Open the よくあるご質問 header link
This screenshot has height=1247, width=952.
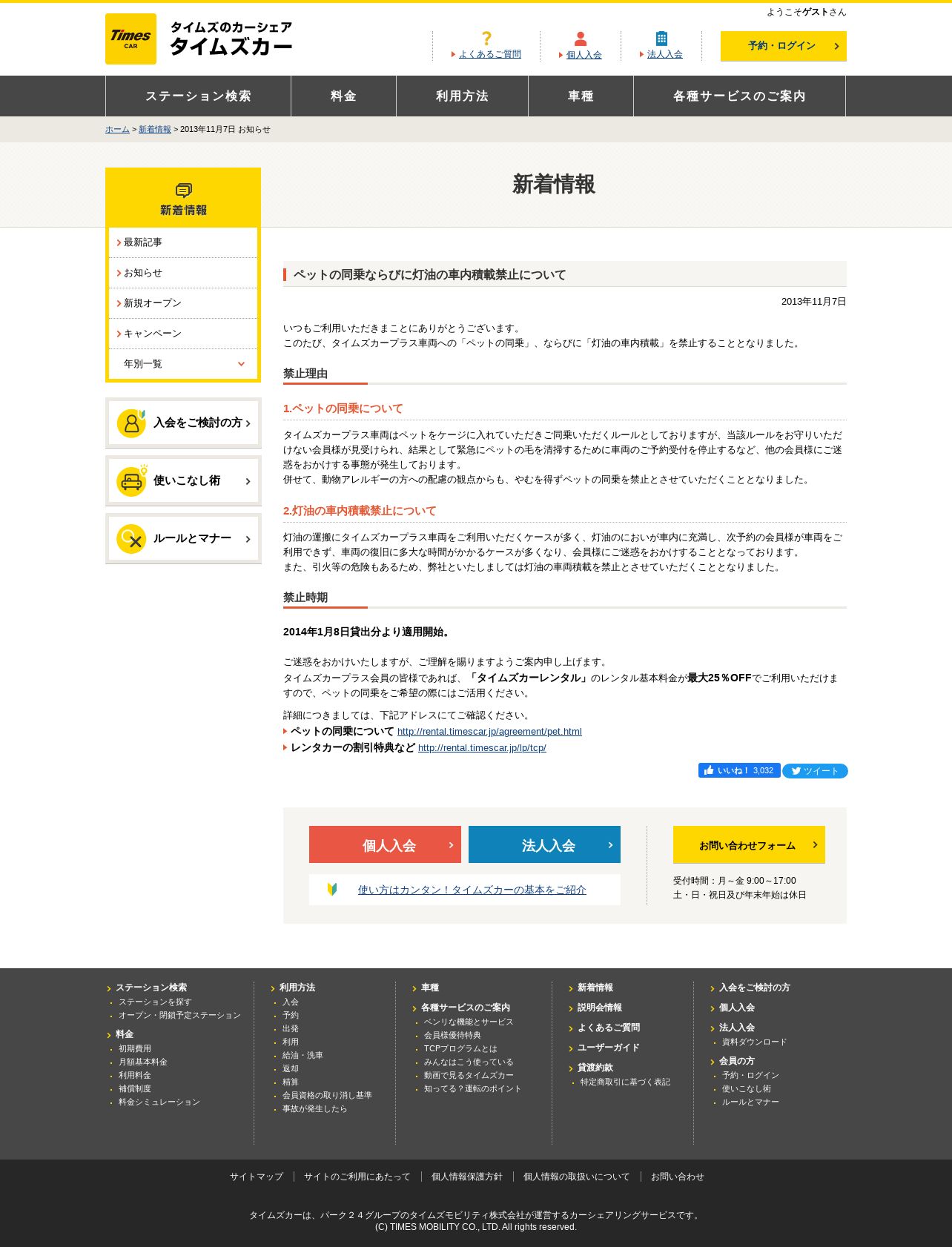pyautogui.click(x=490, y=54)
